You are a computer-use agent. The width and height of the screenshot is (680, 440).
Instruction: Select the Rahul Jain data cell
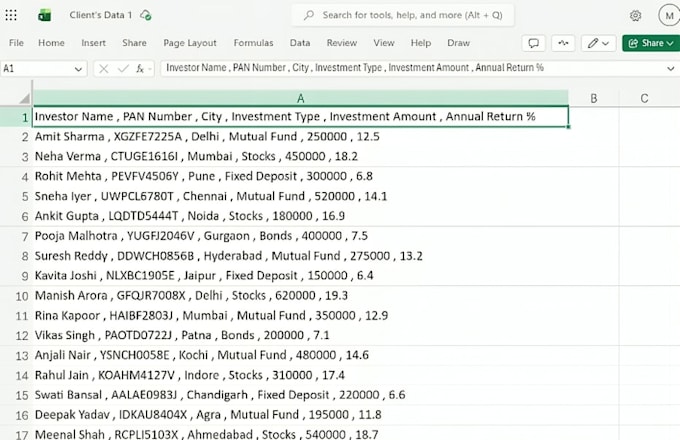(301, 375)
